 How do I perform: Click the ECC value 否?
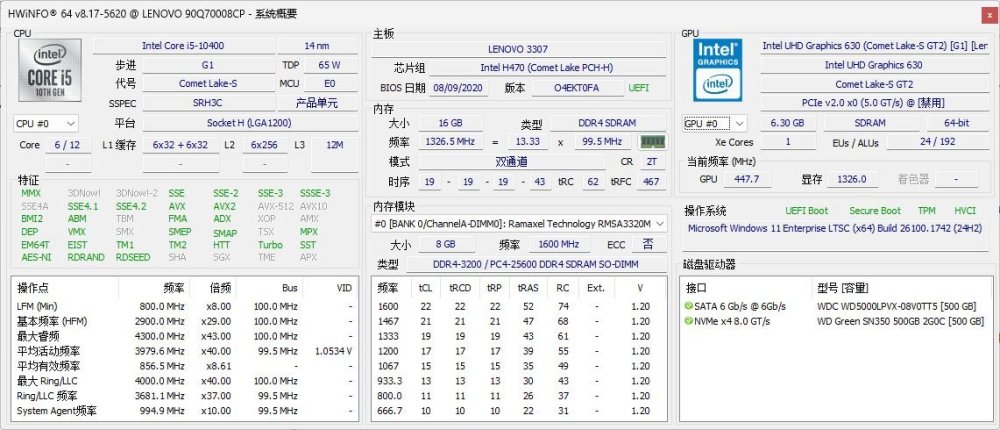pyautogui.click(x=649, y=244)
